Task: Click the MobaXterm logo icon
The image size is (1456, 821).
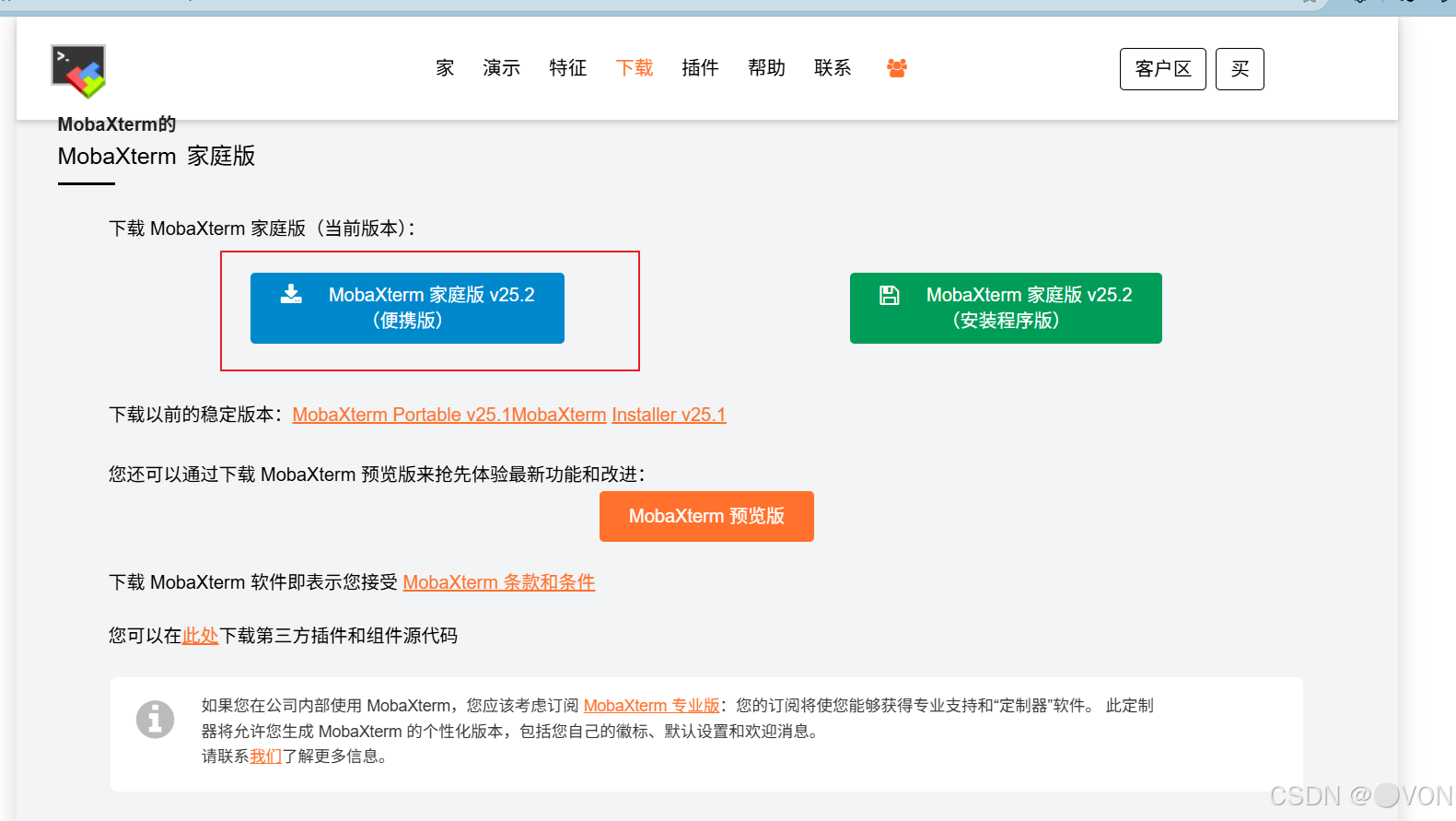Action: click(78, 71)
